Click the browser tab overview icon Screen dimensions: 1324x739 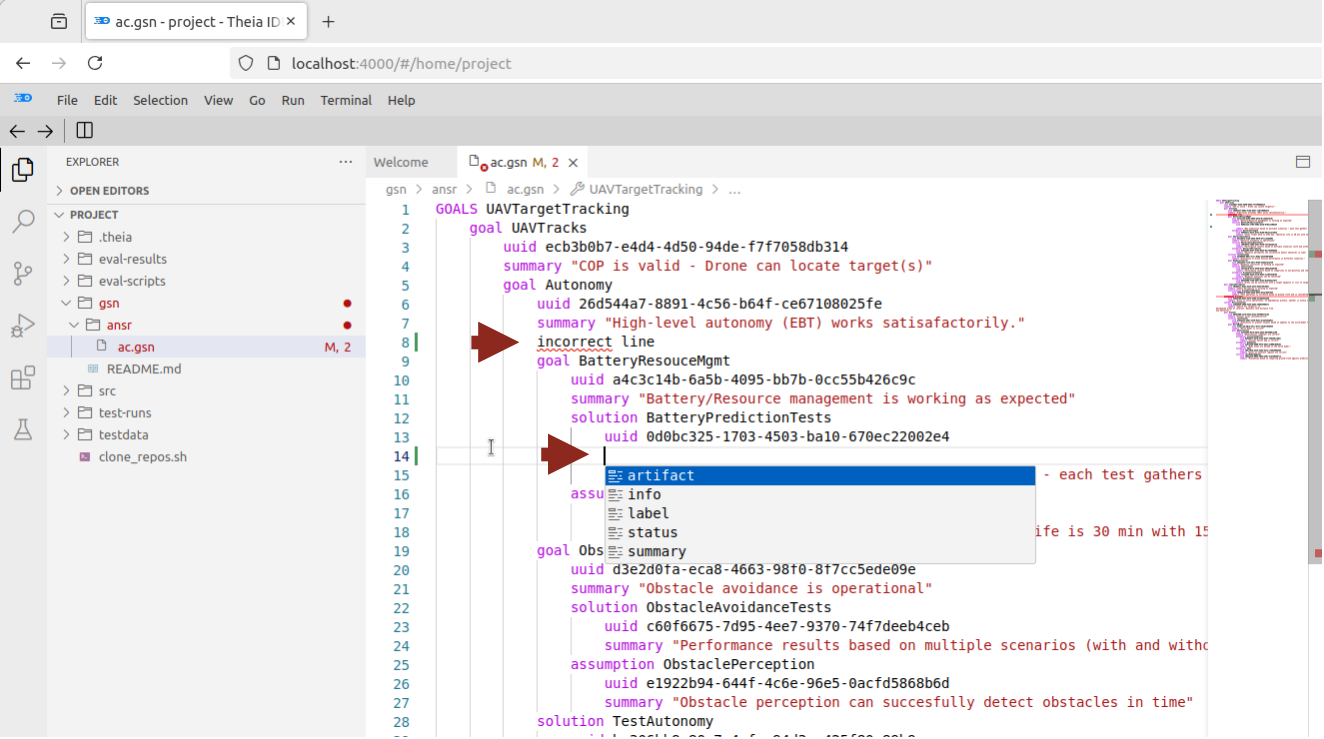point(59,21)
